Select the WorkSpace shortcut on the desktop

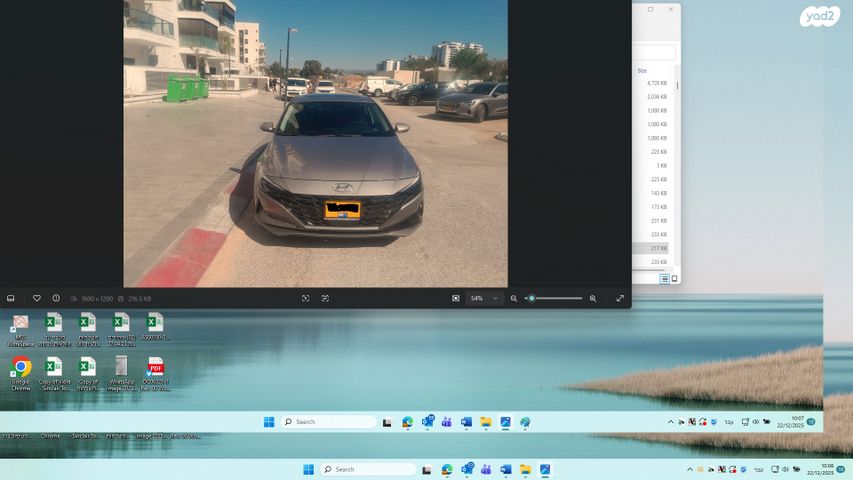(x=21, y=330)
